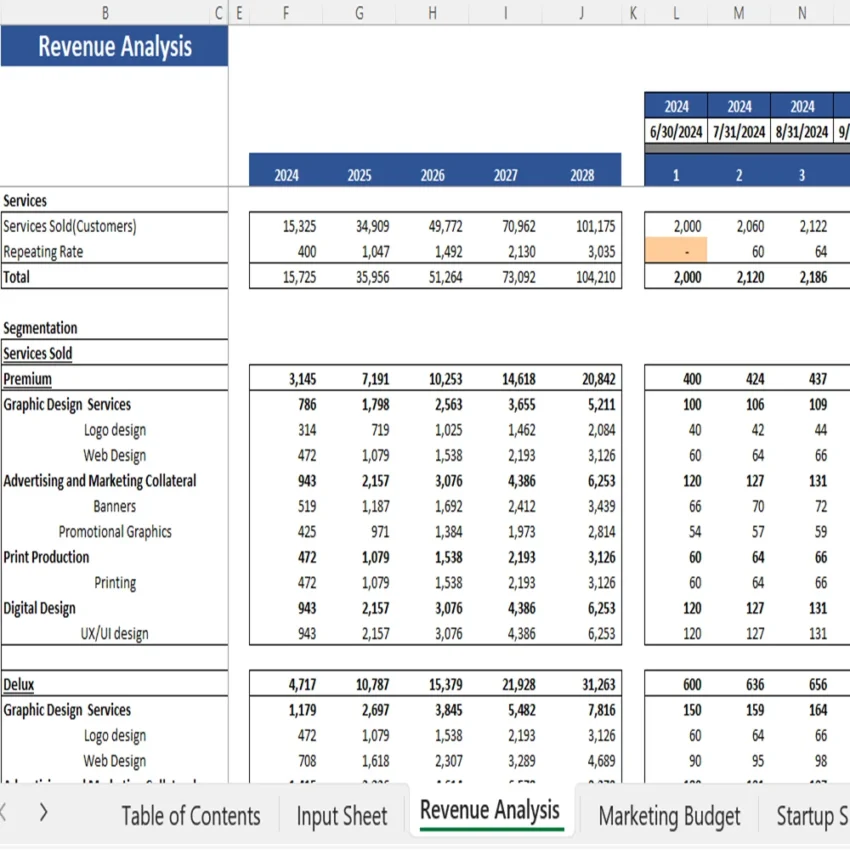The height and width of the screenshot is (850, 850).
Task: Click the active Revenue Analysis sheet tab
Action: coord(490,811)
